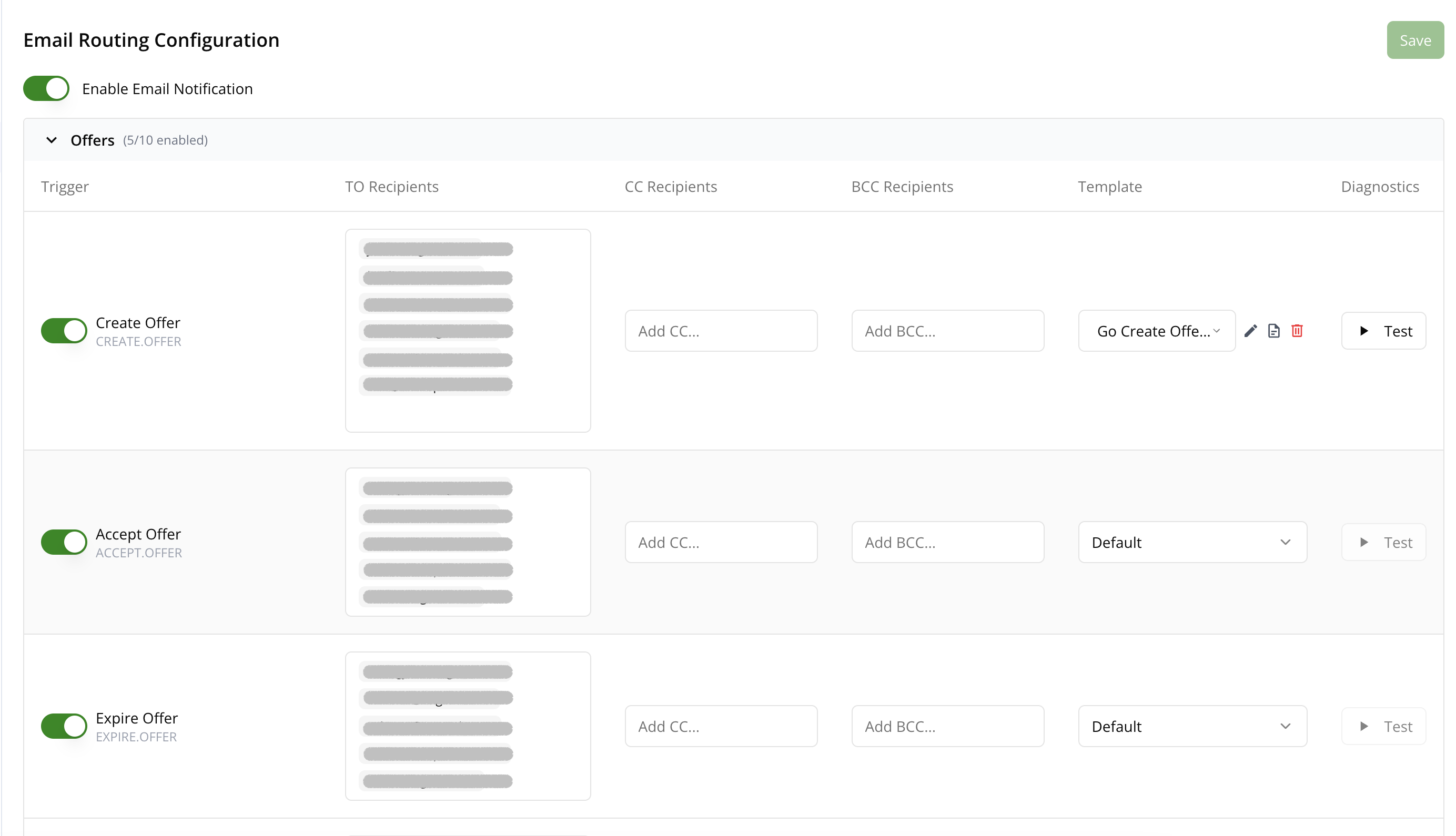This screenshot has width=1456, height=836.
Task: Click the Test button for Expire Offer
Action: (x=1383, y=726)
